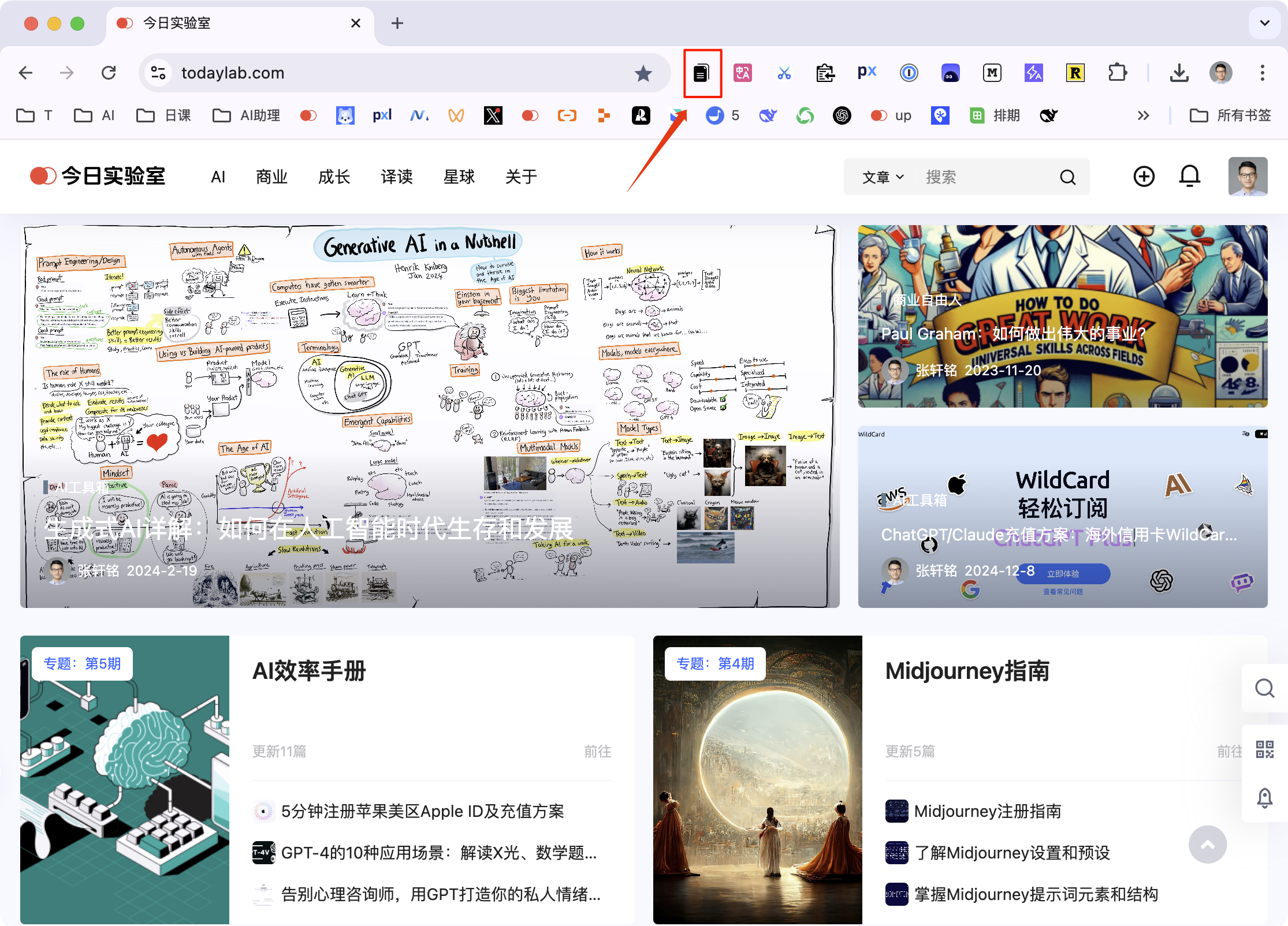Screen dimensions: 1288x926
Task: Click the px extension icon
Action: pyautogui.click(x=866, y=73)
